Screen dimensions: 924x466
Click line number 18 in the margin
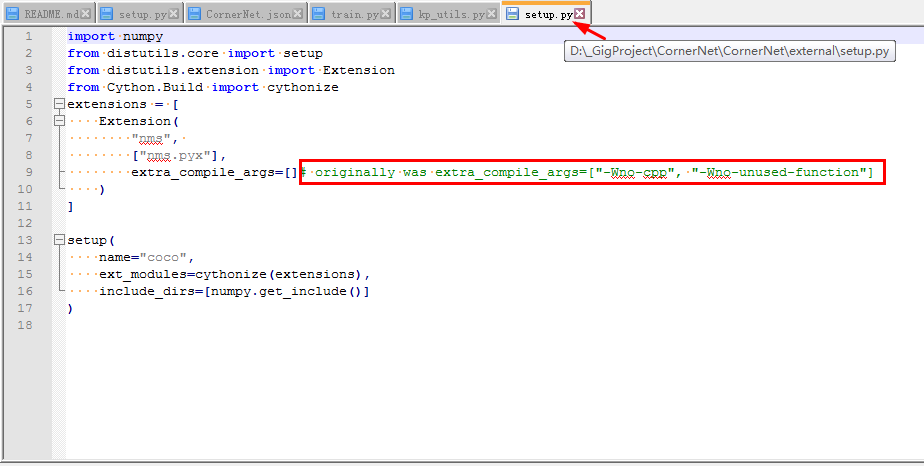[25, 325]
